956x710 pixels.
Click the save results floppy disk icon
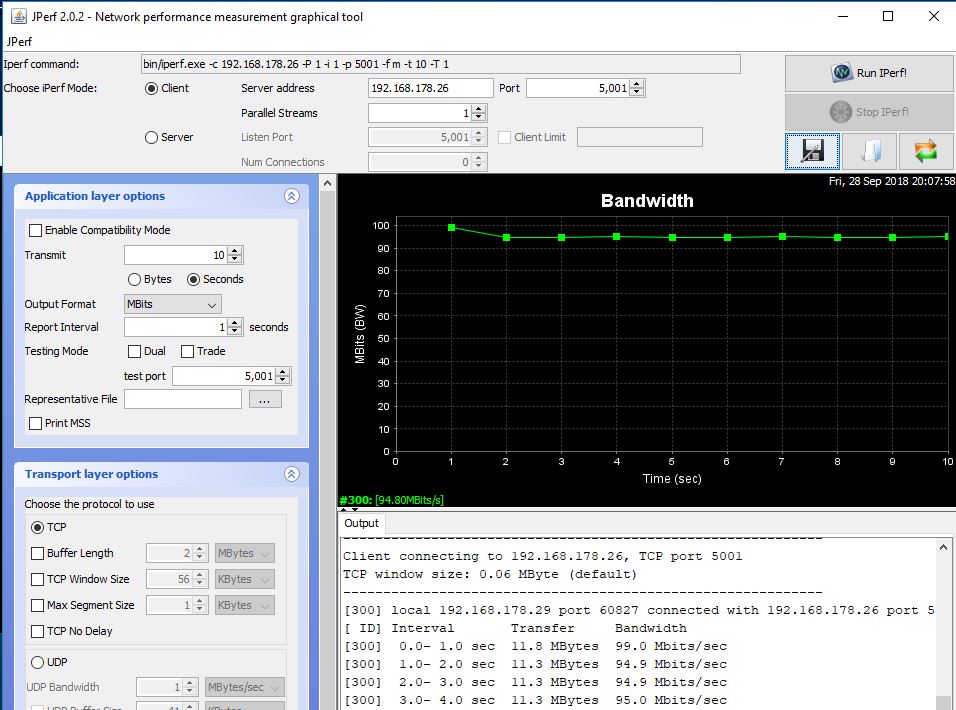(x=812, y=151)
